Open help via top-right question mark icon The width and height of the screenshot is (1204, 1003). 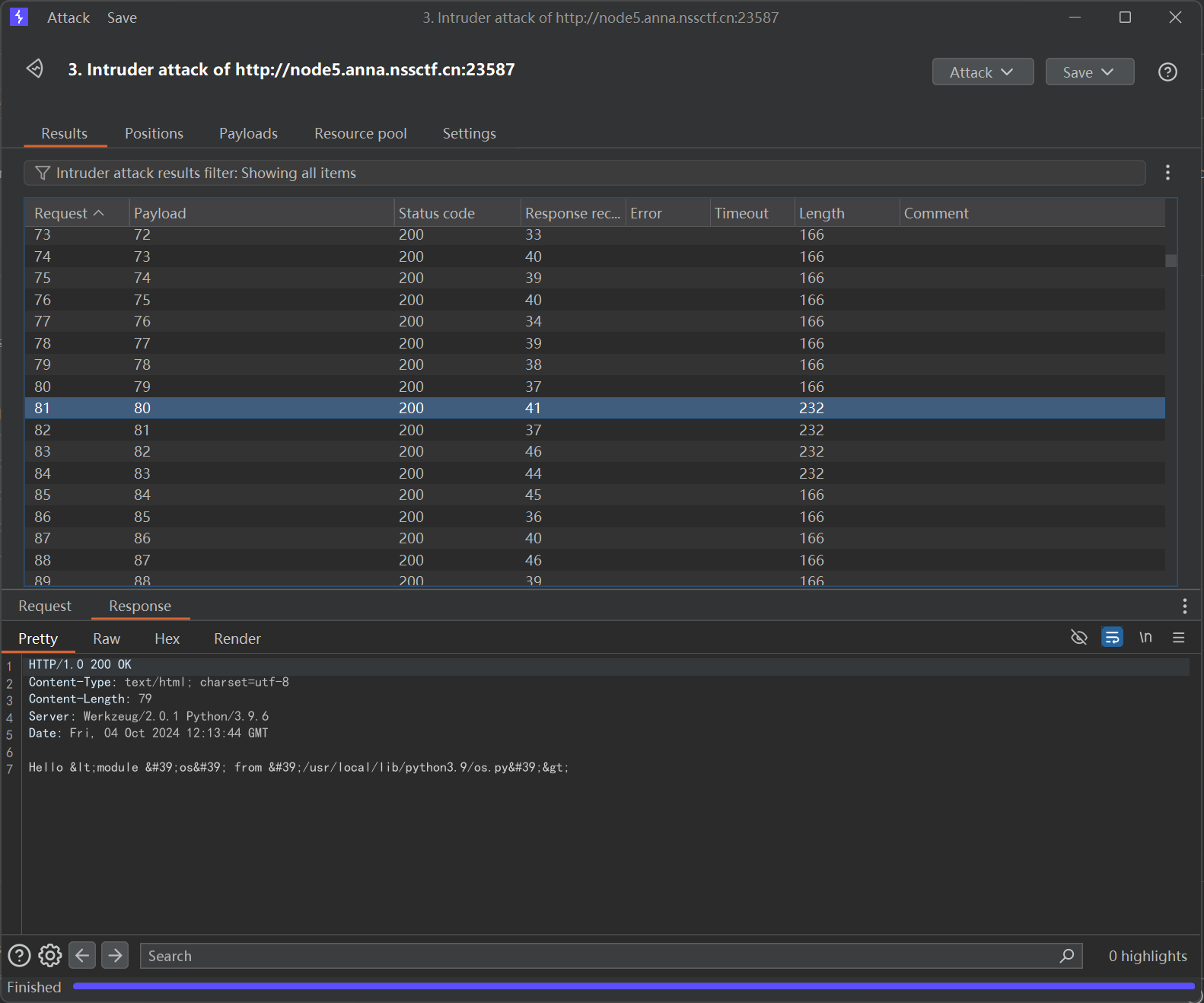(1167, 72)
